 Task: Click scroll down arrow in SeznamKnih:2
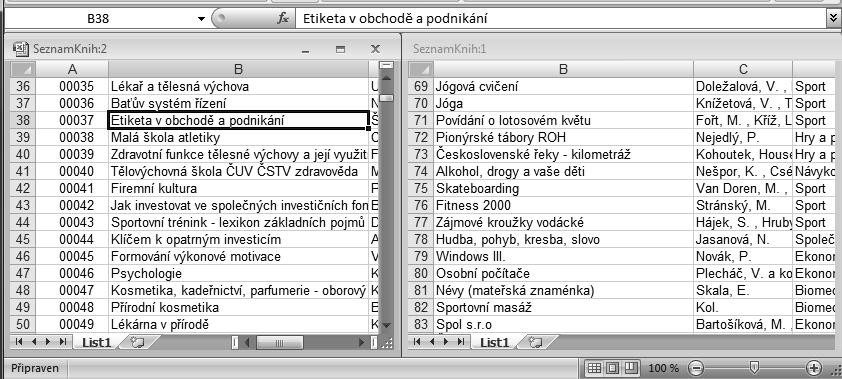pos(386,325)
